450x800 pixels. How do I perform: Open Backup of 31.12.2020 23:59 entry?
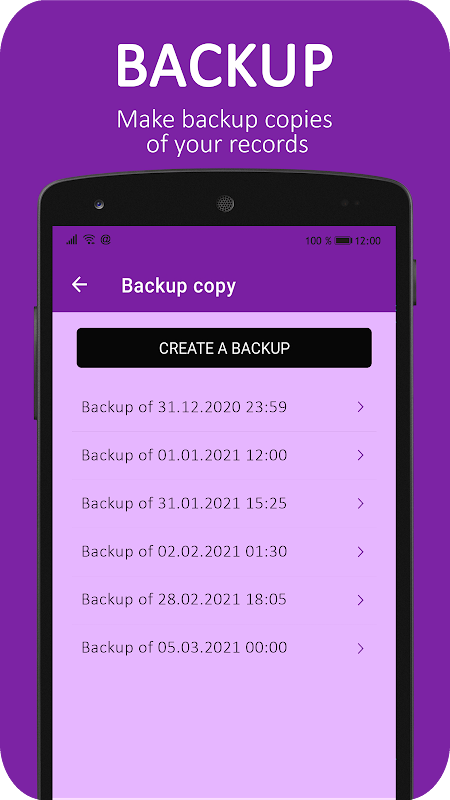(x=224, y=407)
